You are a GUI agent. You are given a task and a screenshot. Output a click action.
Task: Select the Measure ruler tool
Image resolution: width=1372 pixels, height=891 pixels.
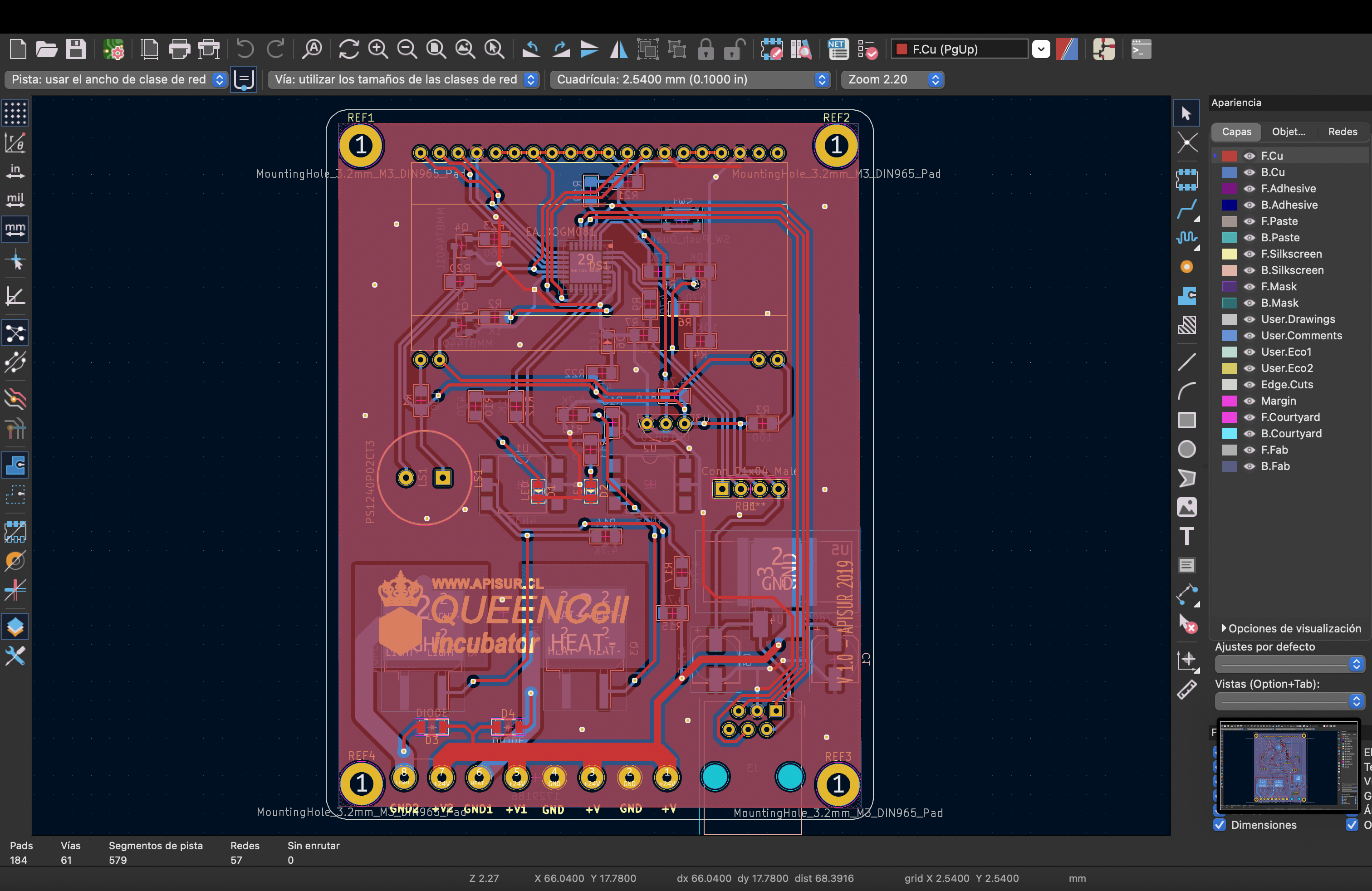click(1186, 689)
